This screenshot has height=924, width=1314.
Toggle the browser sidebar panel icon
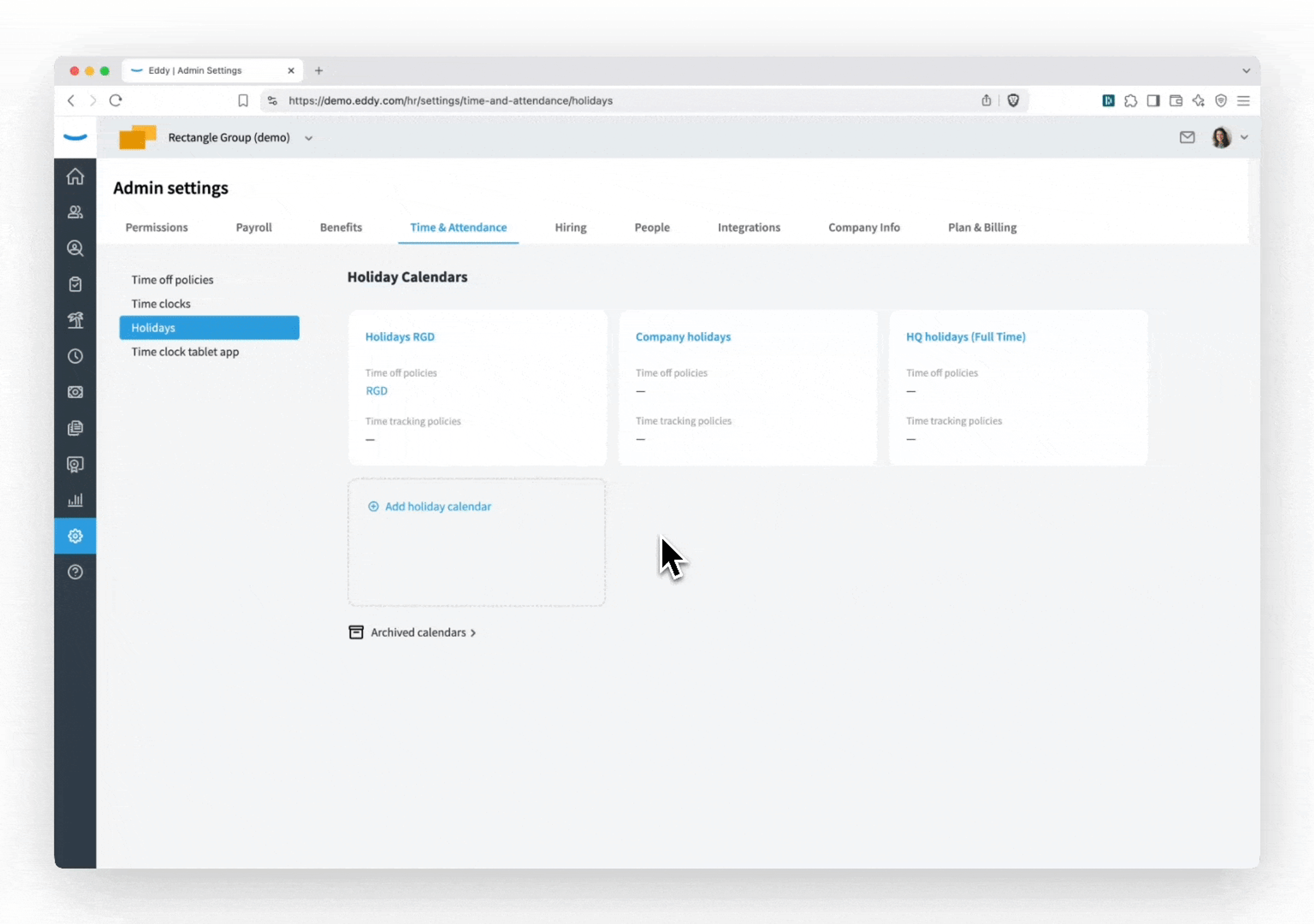coord(1153,101)
